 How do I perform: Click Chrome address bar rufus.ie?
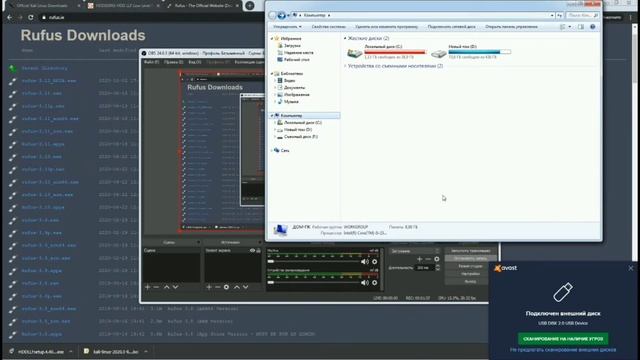coord(57,18)
